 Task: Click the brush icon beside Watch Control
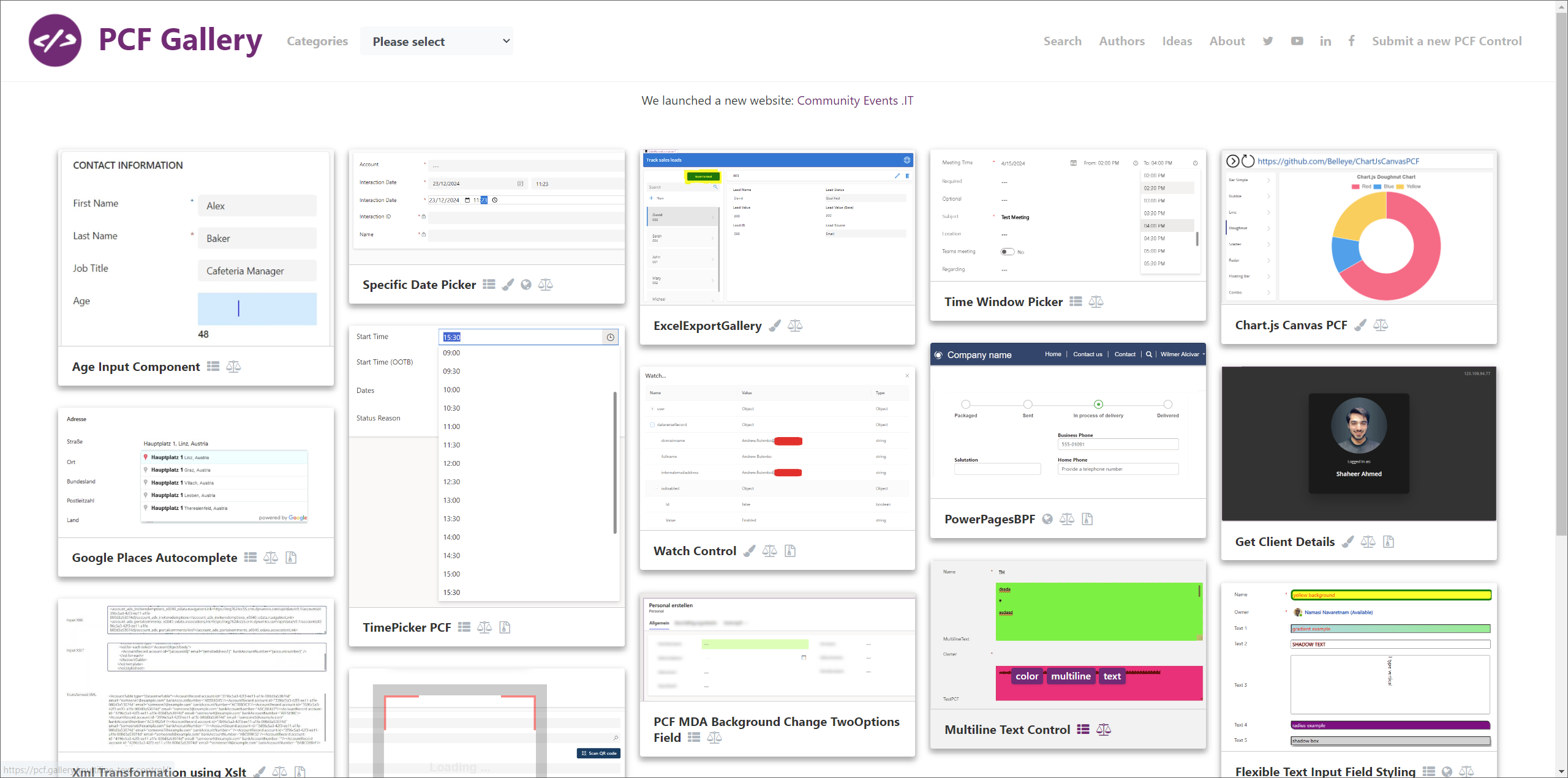749,550
